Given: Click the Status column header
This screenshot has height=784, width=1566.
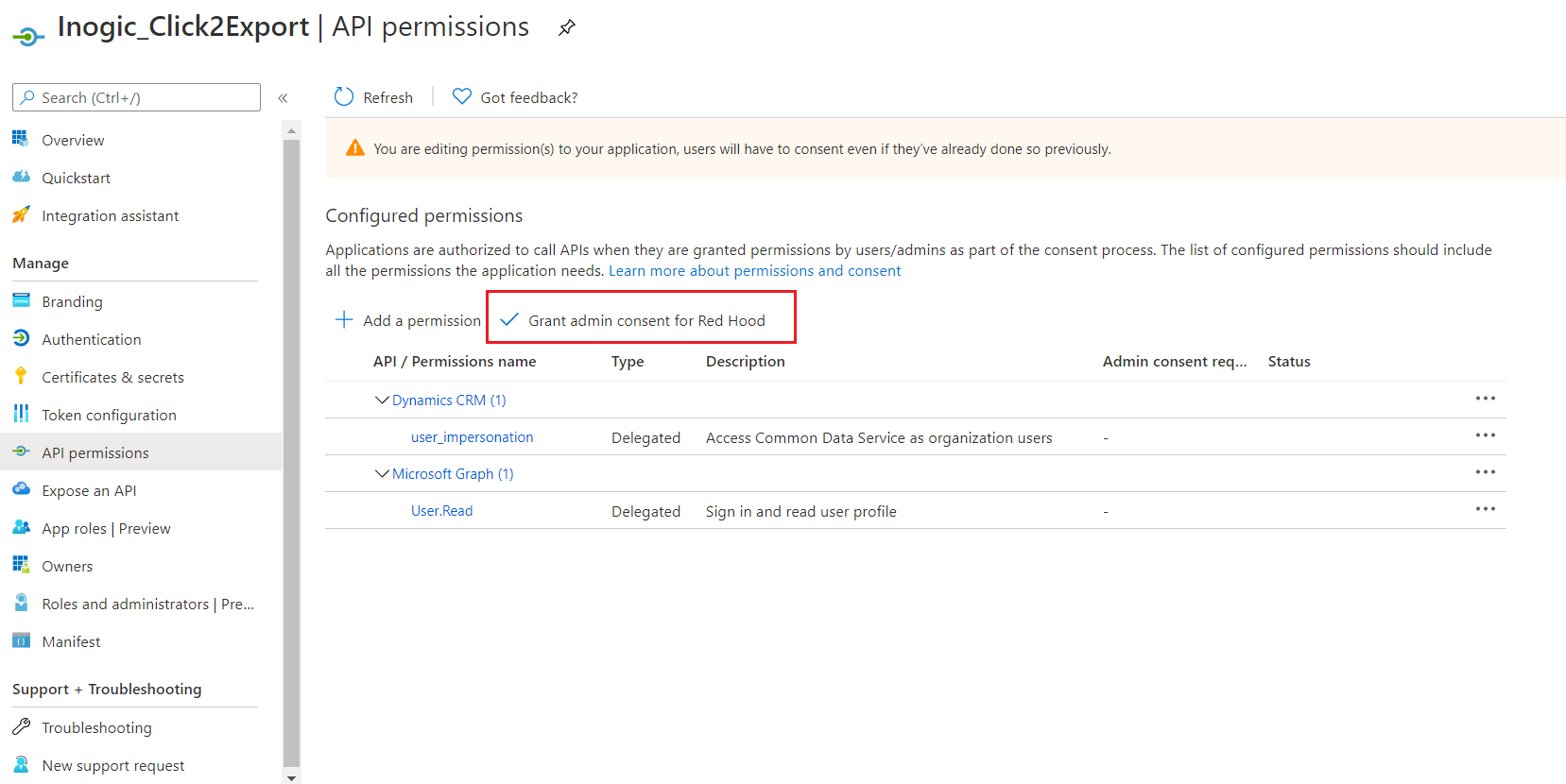Looking at the screenshot, I should click(1289, 362).
